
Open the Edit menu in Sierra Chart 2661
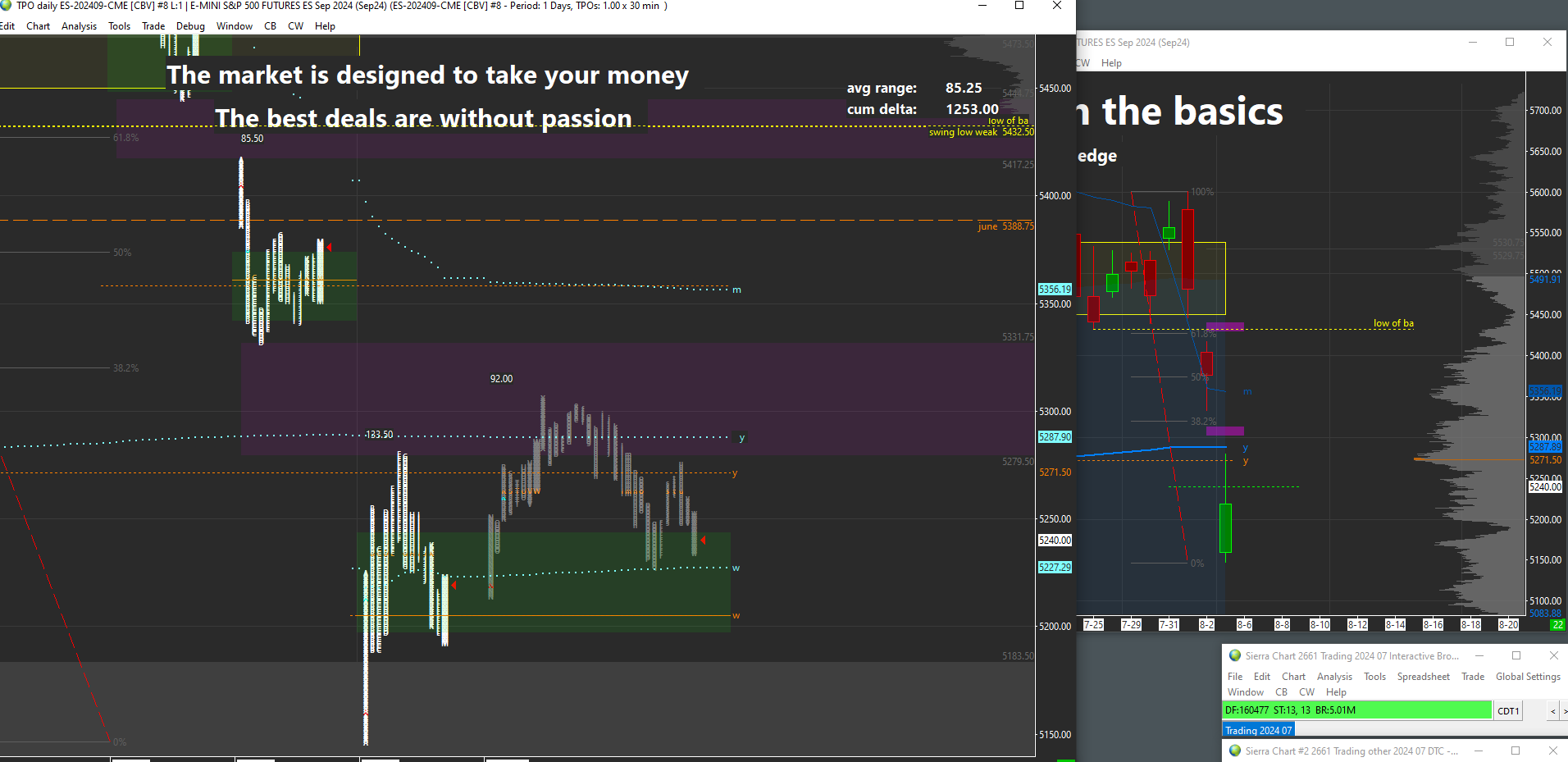pyautogui.click(x=1262, y=677)
